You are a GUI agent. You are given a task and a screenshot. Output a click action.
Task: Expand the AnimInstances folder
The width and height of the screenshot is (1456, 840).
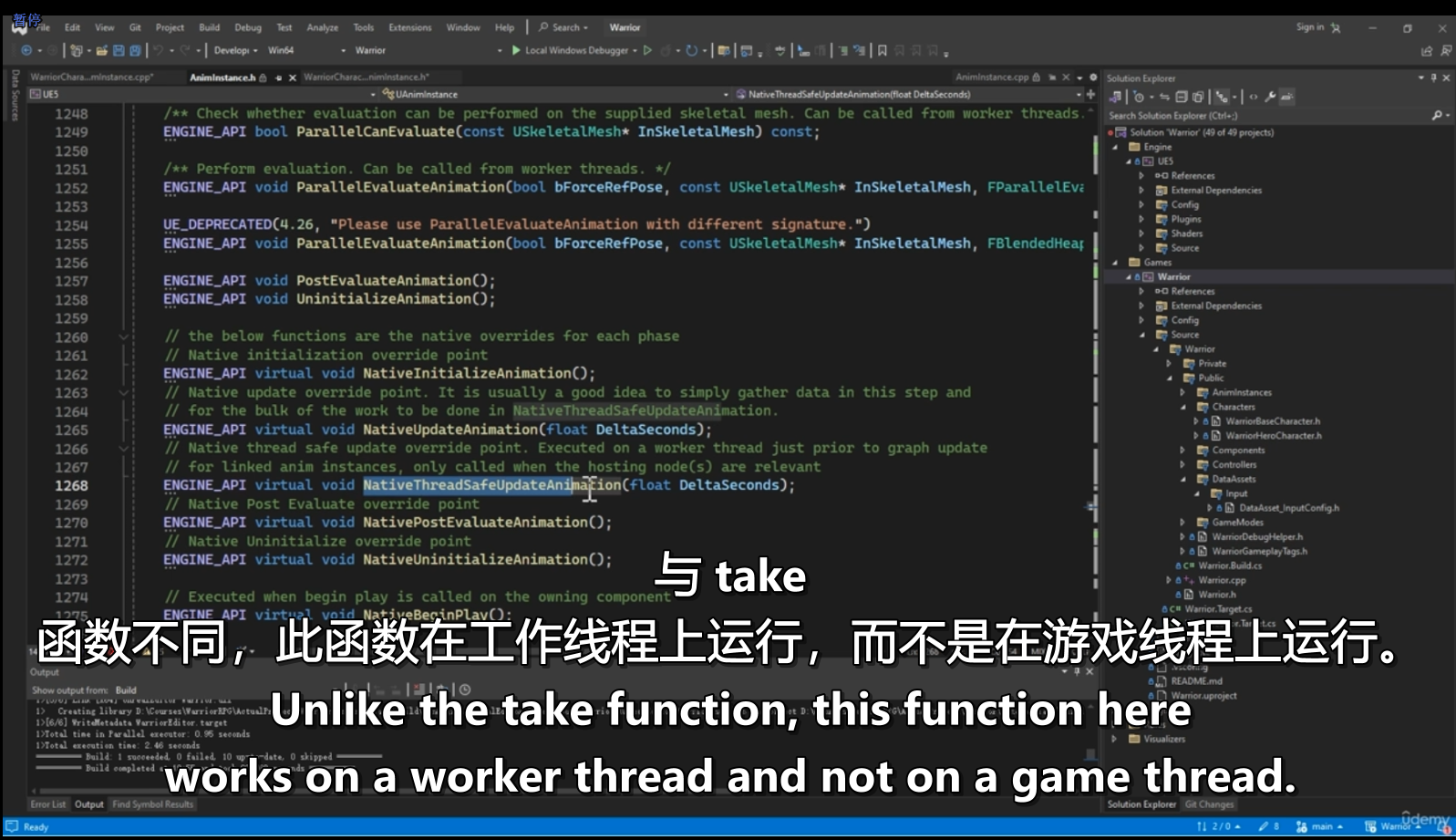click(x=1183, y=392)
